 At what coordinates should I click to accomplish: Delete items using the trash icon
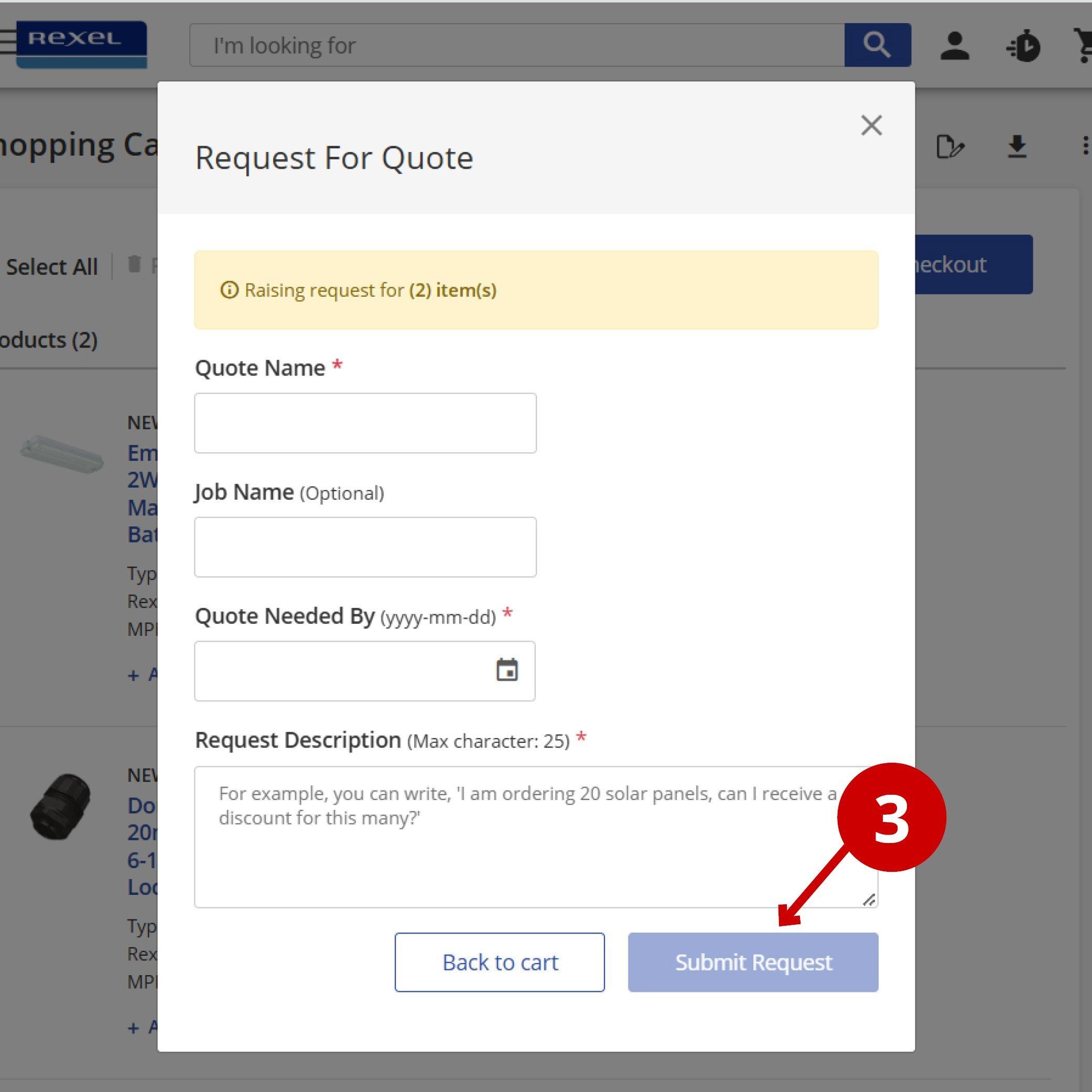(133, 265)
